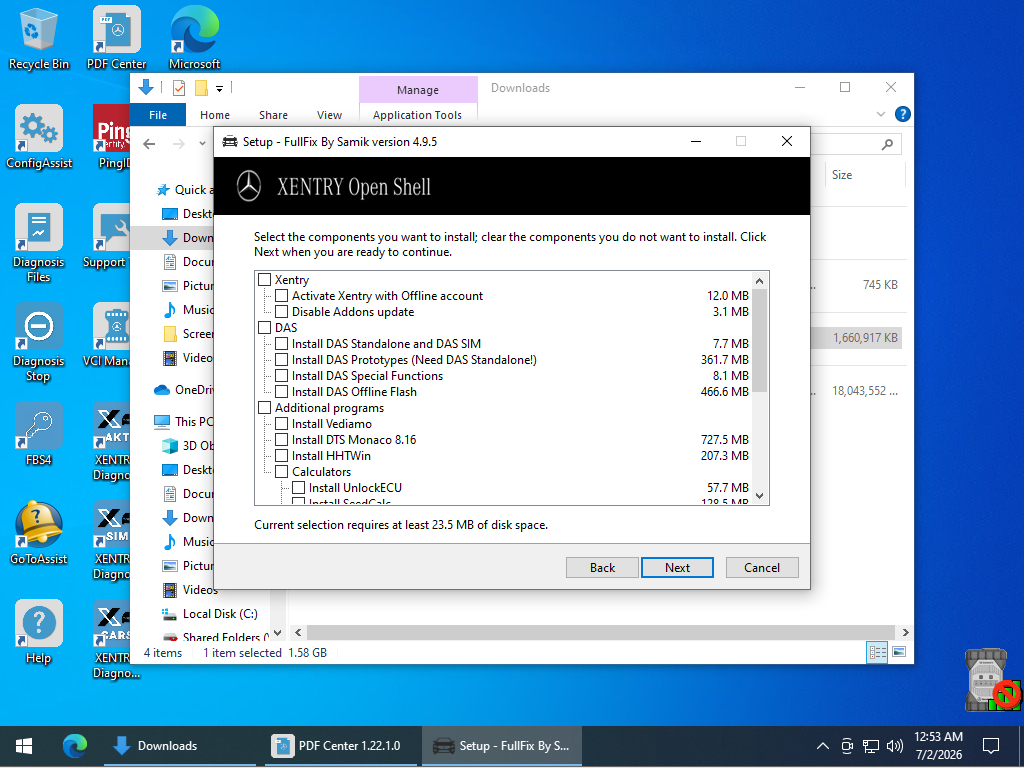Open the Explorer Share tab
Viewport: 1024px width, 768px height.
coord(273,115)
